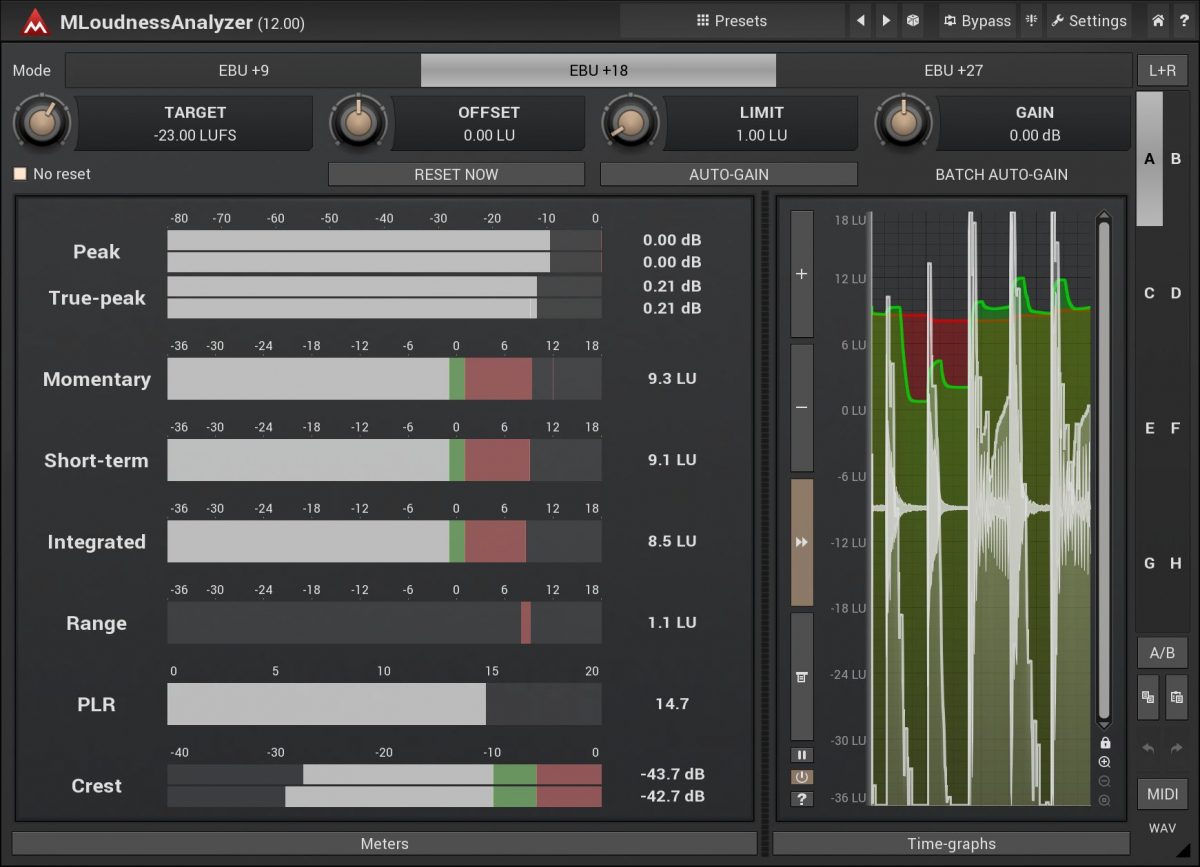The image size is (1200, 867).
Task: Open the home icon in title bar
Action: 1158,20
